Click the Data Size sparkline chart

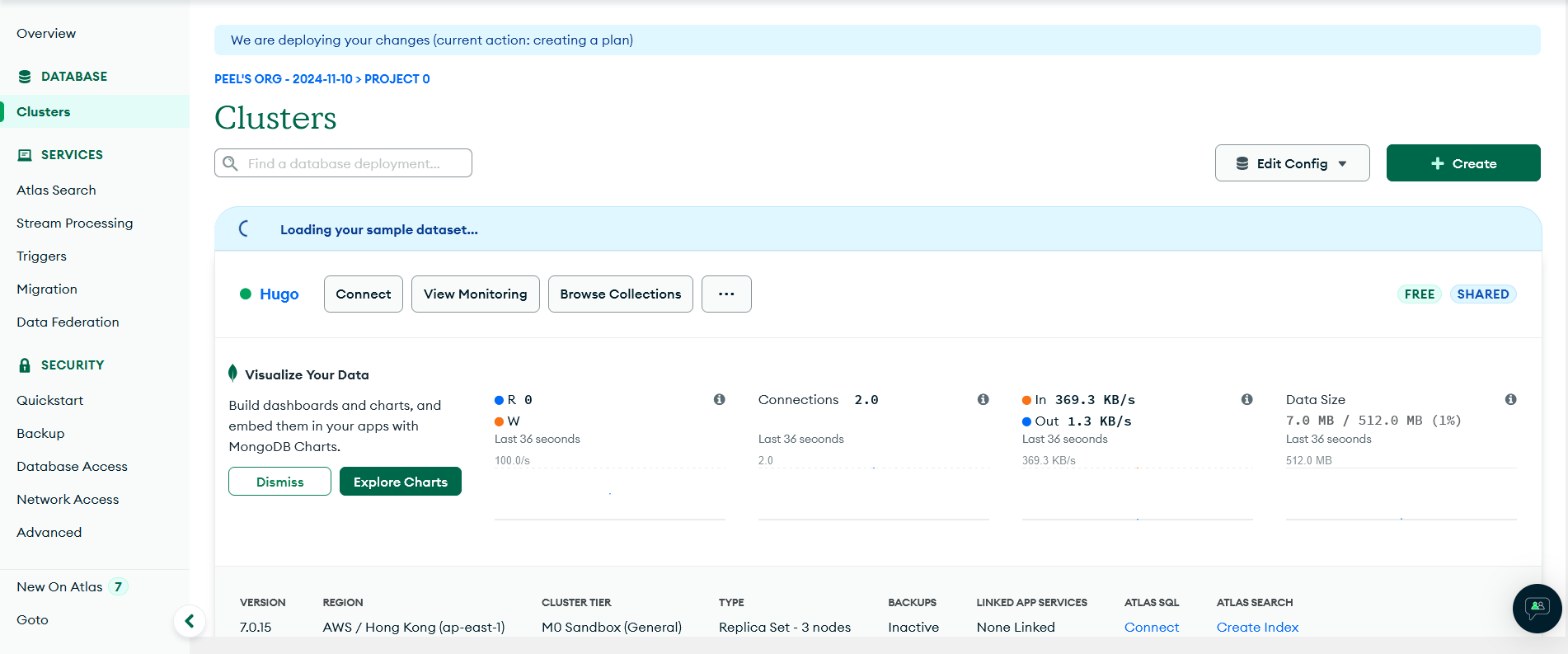coord(1401,493)
